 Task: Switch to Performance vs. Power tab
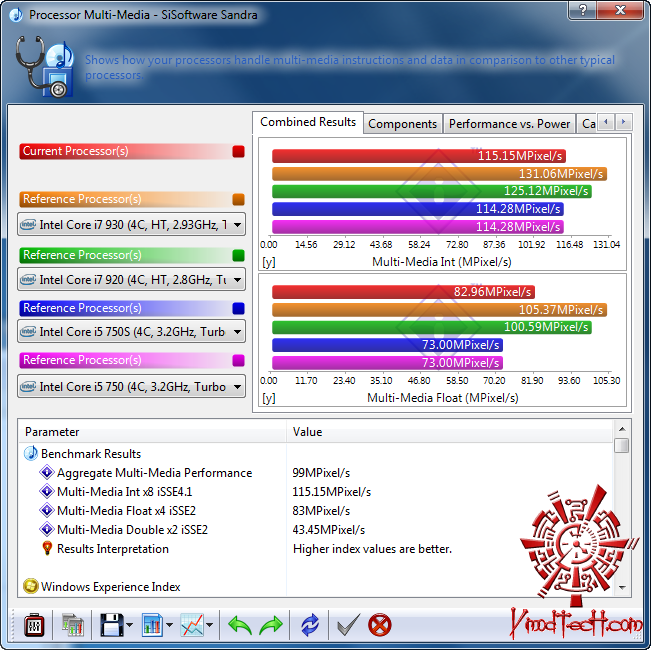(x=509, y=124)
